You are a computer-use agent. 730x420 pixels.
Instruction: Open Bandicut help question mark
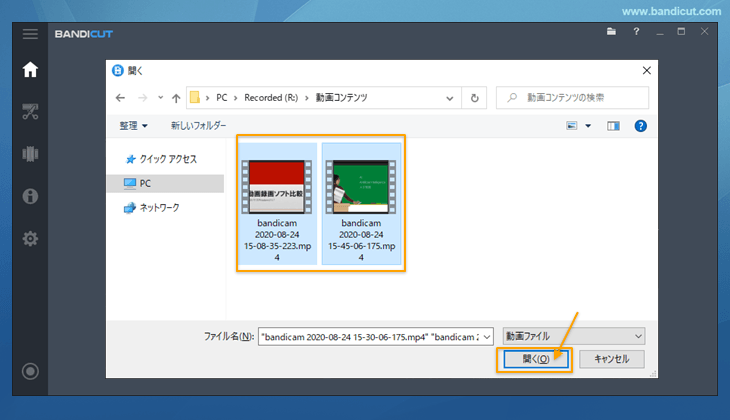636,32
